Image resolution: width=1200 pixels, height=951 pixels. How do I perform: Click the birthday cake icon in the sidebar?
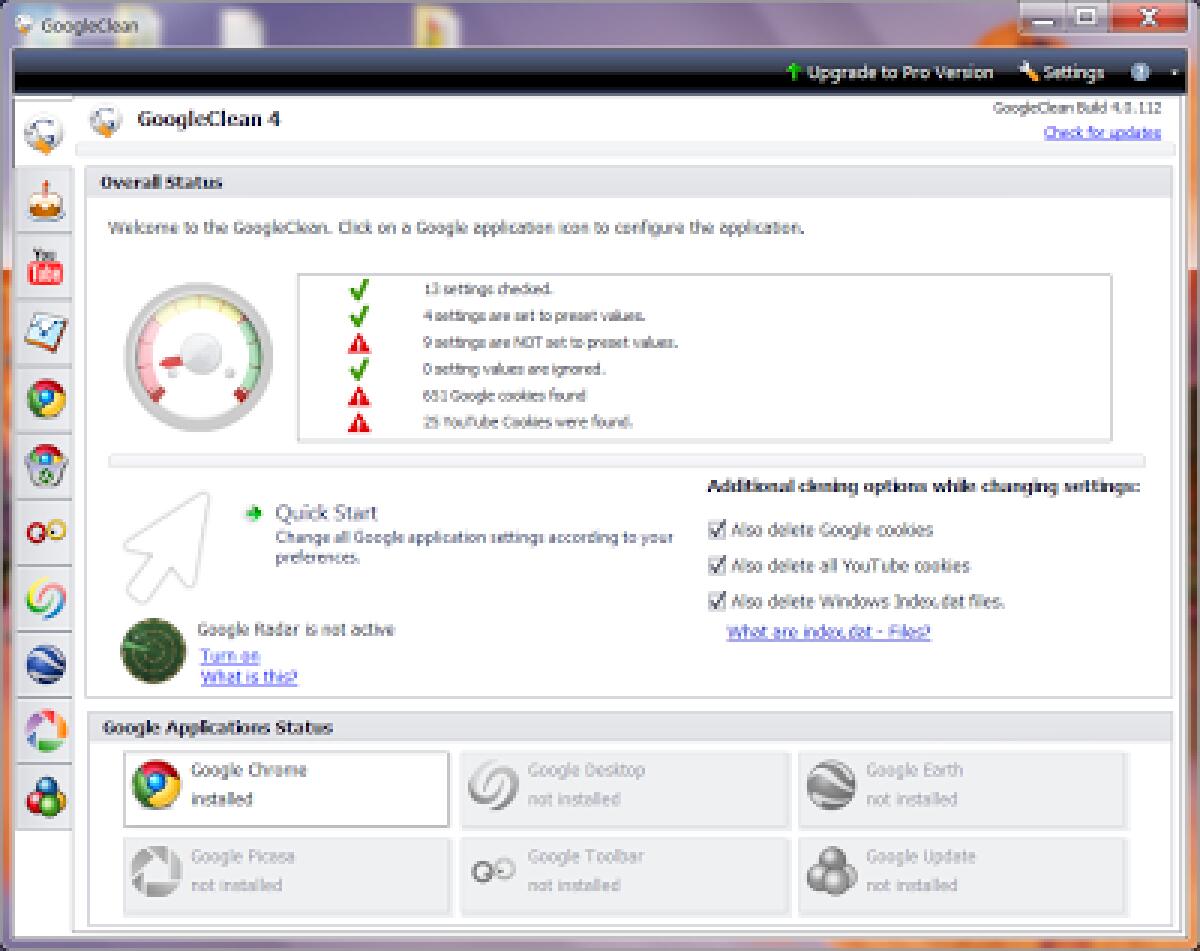pos(42,200)
